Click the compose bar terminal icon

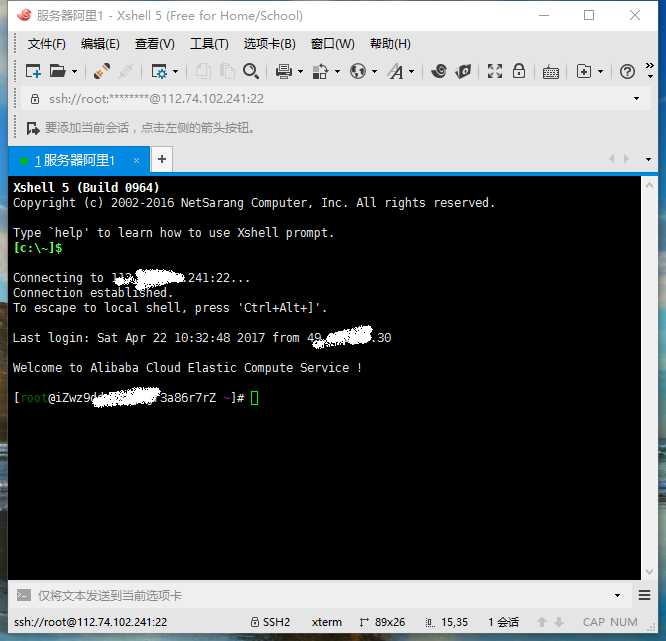click(23, 595)
